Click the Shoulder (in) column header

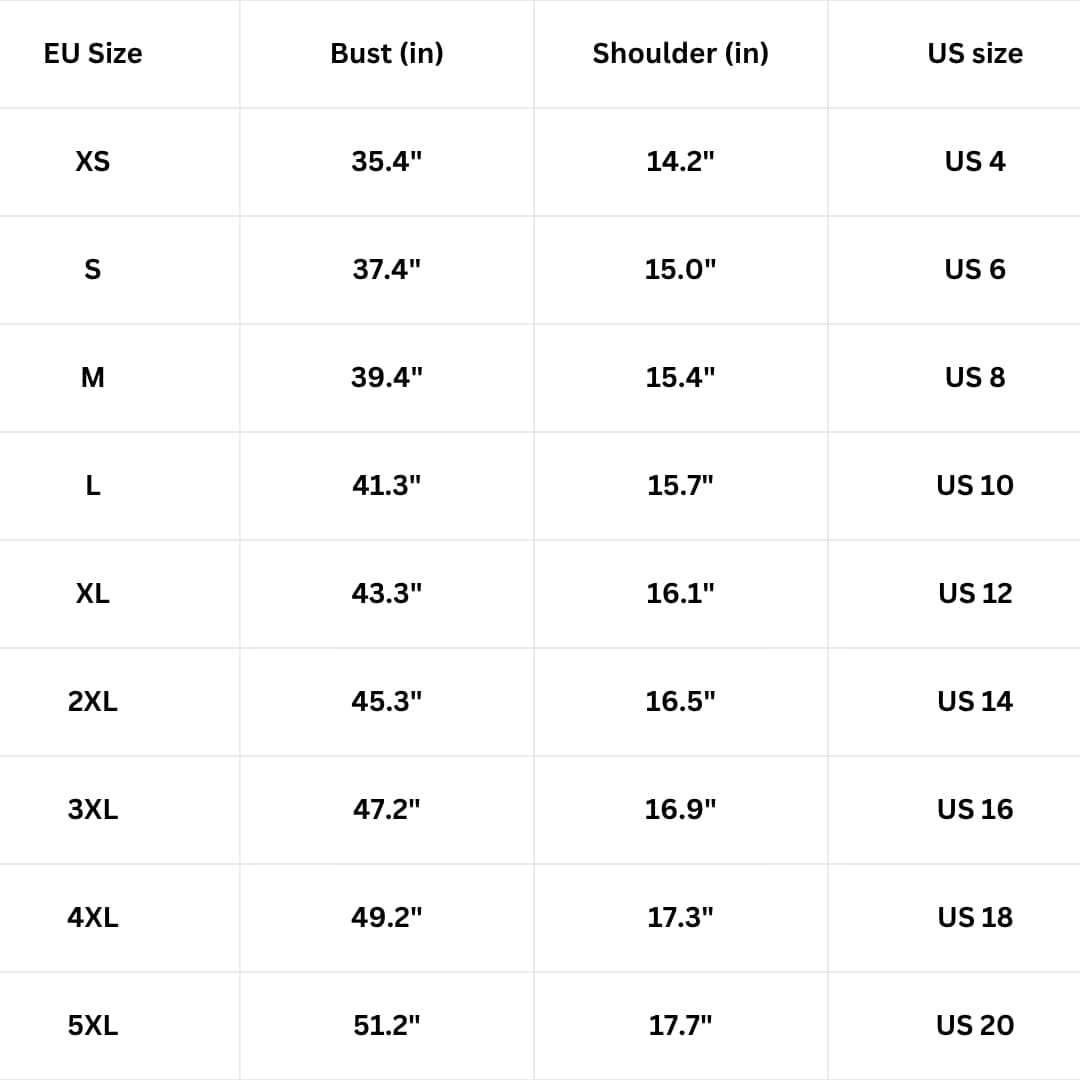(680, 53)
